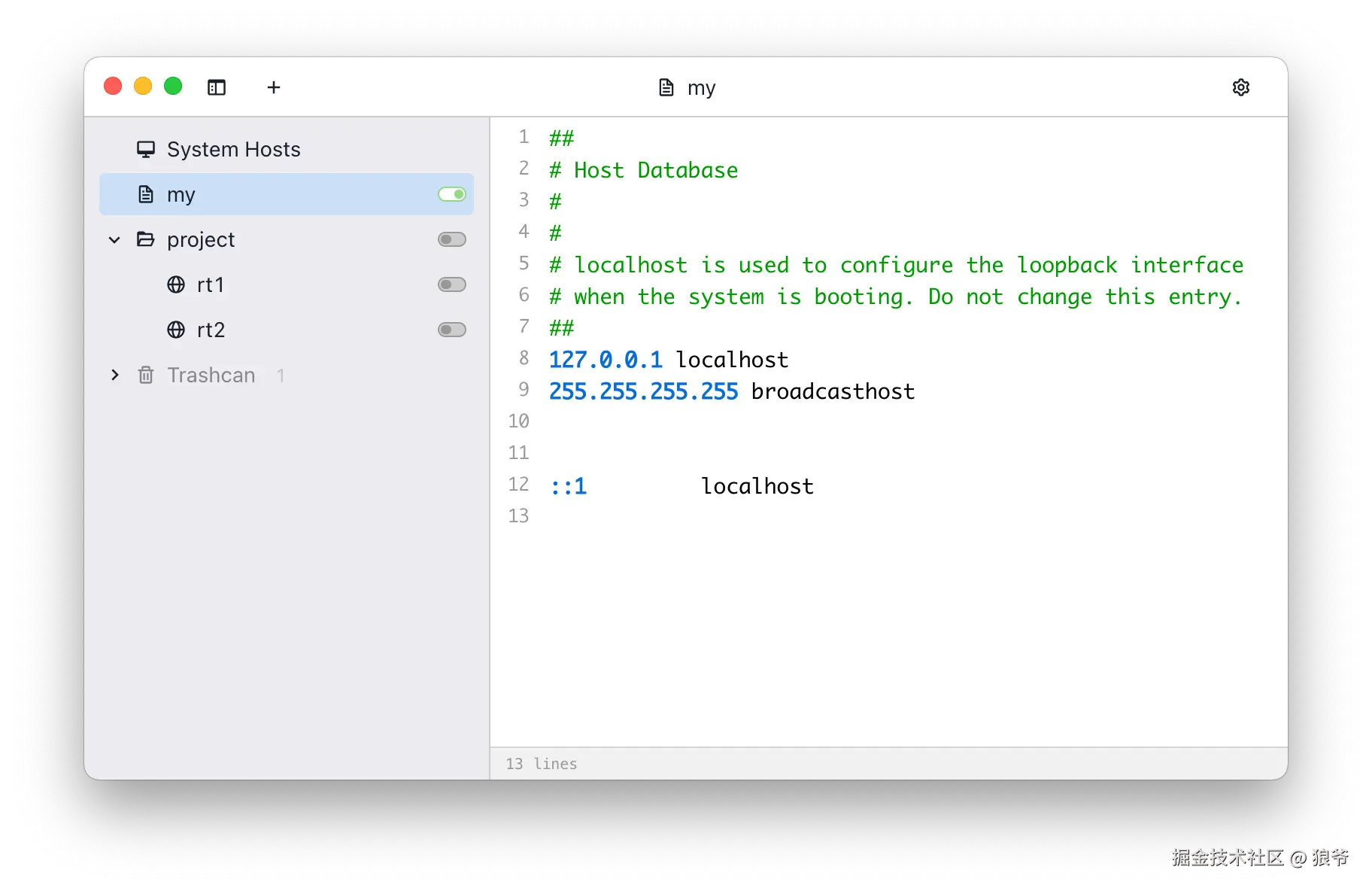Create a new hosts file with the plus button
1372x891 pixels.
pyautogui.click(x=274, y=87)
